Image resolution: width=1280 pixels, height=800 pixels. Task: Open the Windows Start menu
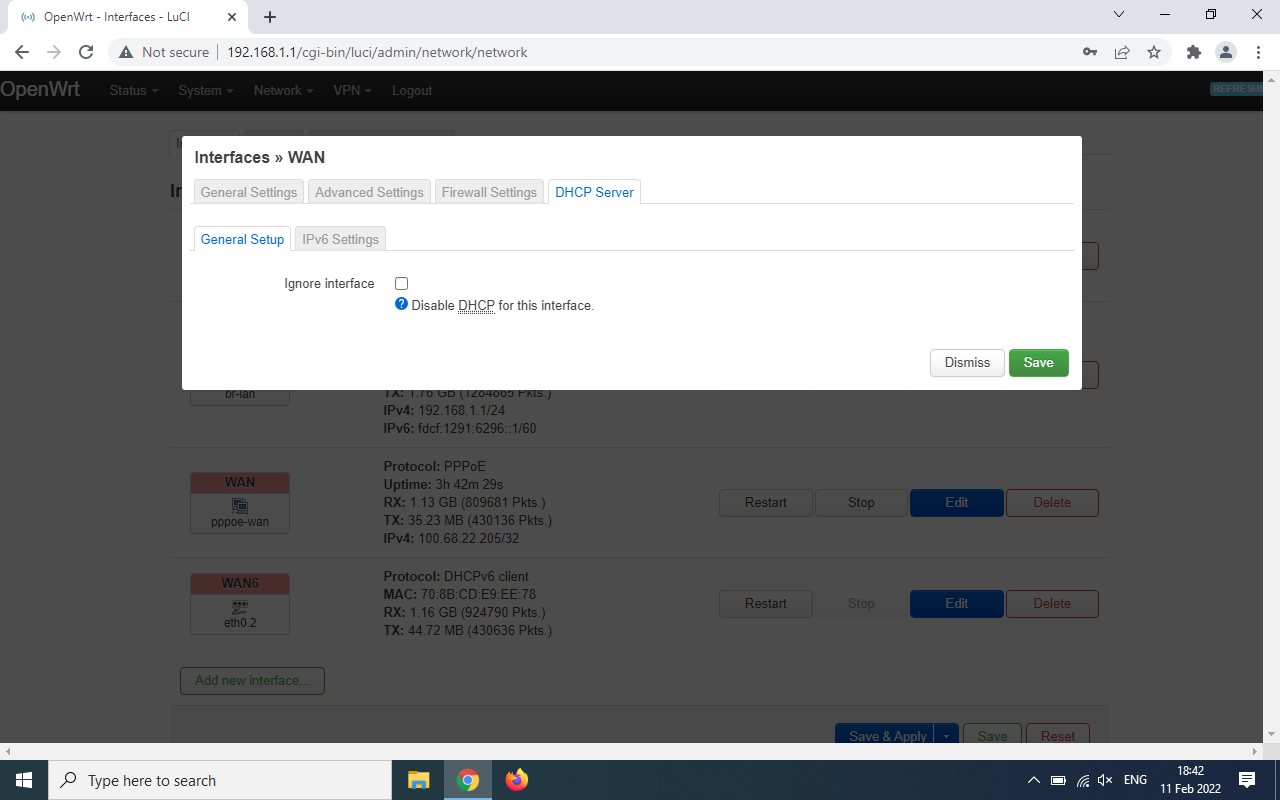pos(24,780)
